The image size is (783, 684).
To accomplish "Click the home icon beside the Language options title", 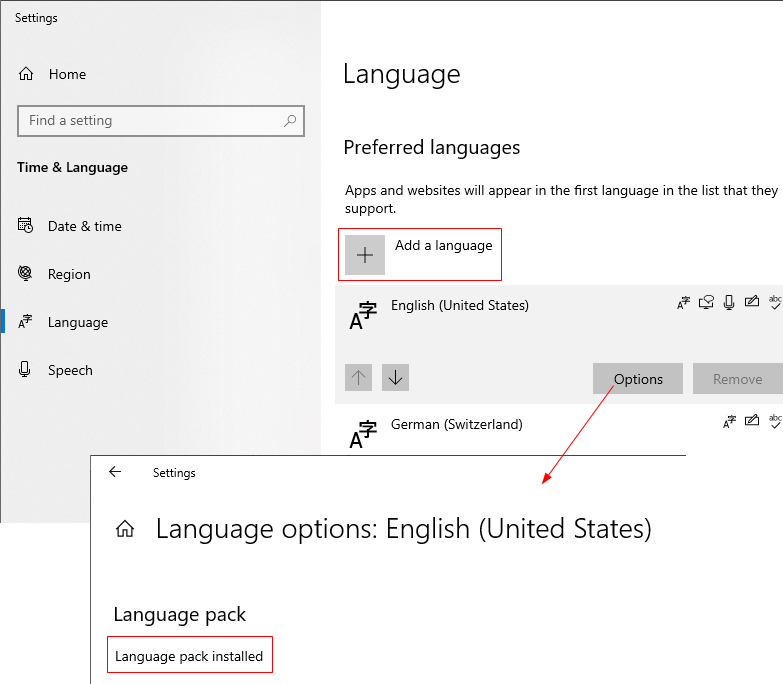I will pyautogui.click(x=125, y=529).
